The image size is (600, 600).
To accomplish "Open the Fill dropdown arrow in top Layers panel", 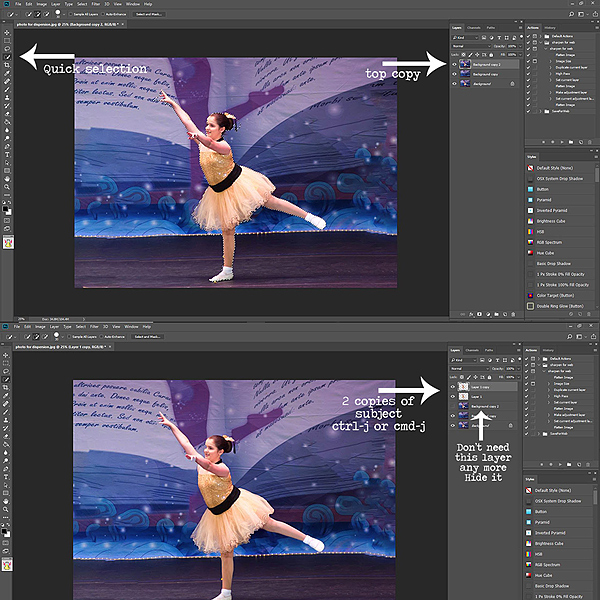I will coord(520,55).
